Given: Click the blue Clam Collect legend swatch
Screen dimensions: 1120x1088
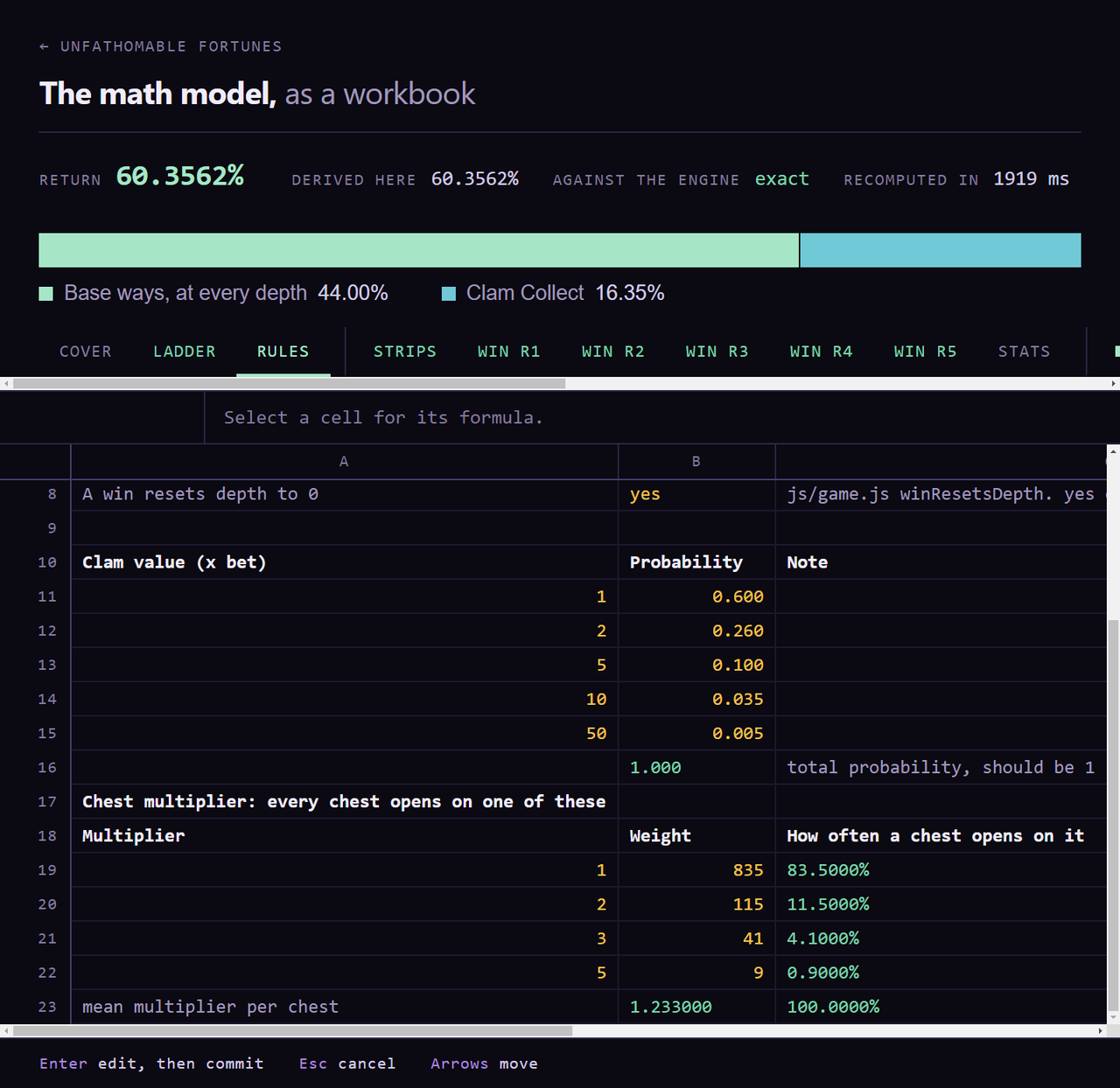Looking at the screenshot, I should click(x=449, y=293).
